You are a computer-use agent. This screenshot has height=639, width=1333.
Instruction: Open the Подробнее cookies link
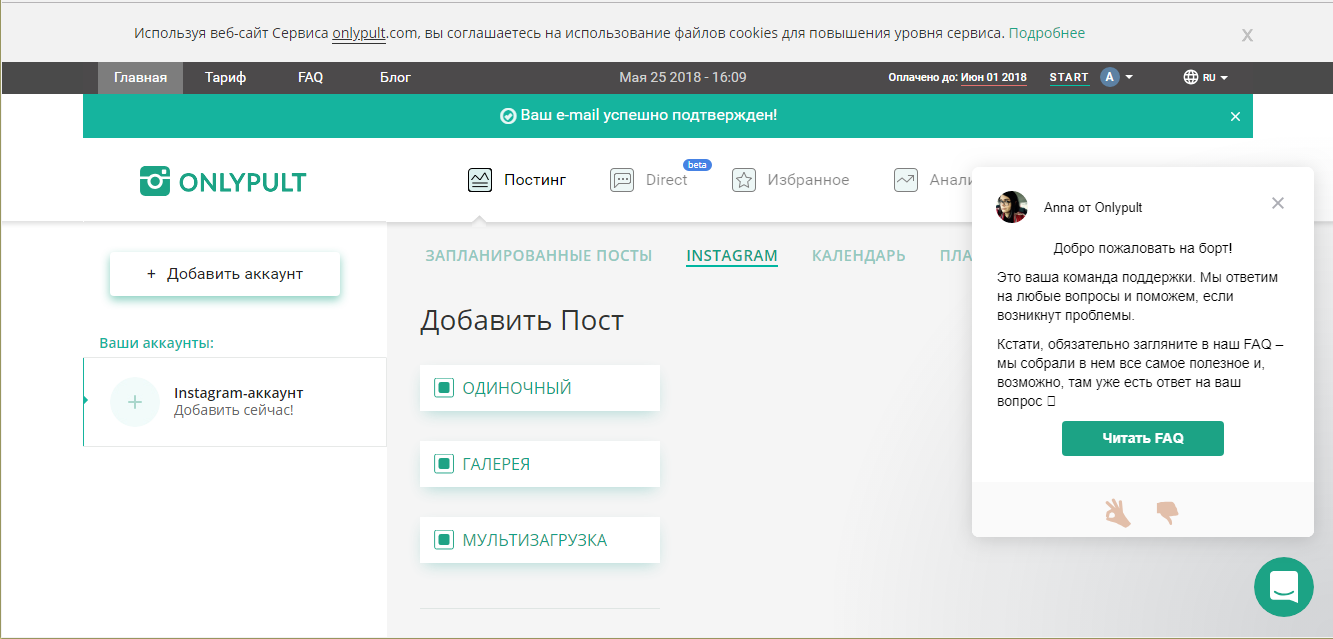pyautogui.click(x=1047, y=32)
